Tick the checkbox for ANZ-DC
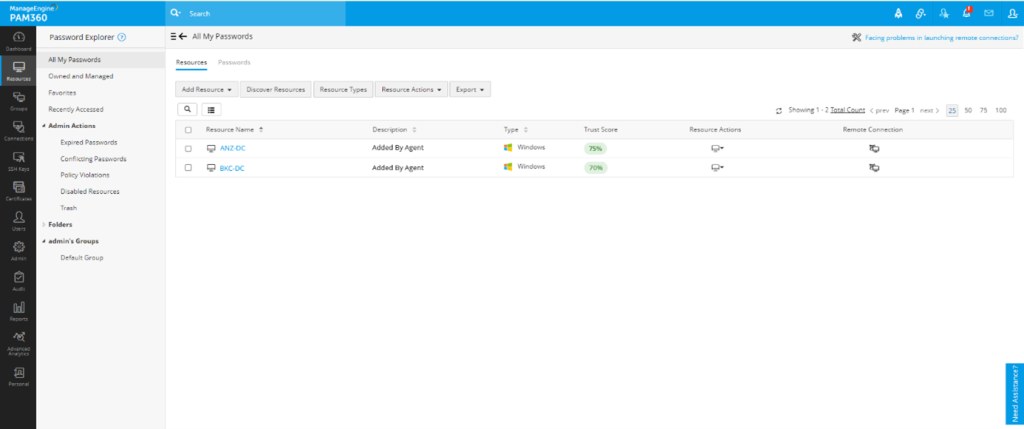1024x429 pixels. click(188, 148)
